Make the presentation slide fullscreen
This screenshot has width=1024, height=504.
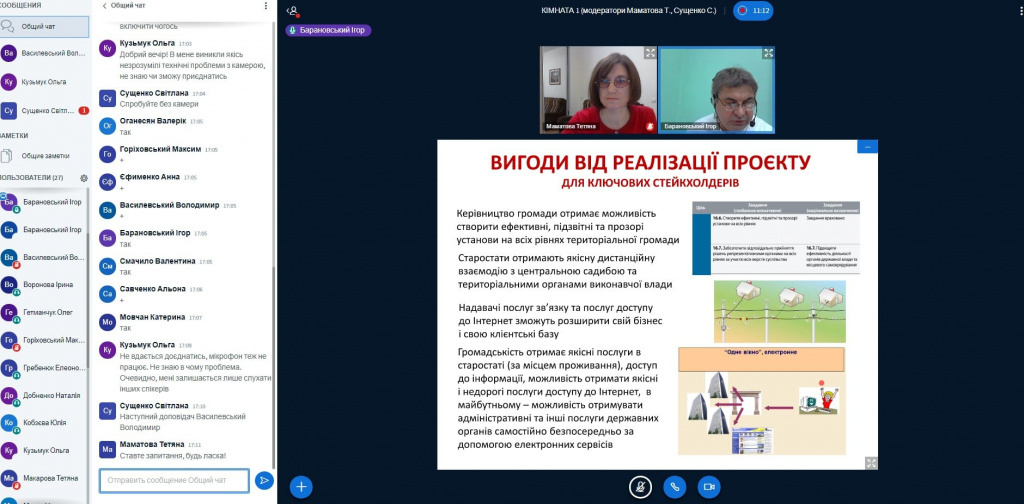click(870, 462)
